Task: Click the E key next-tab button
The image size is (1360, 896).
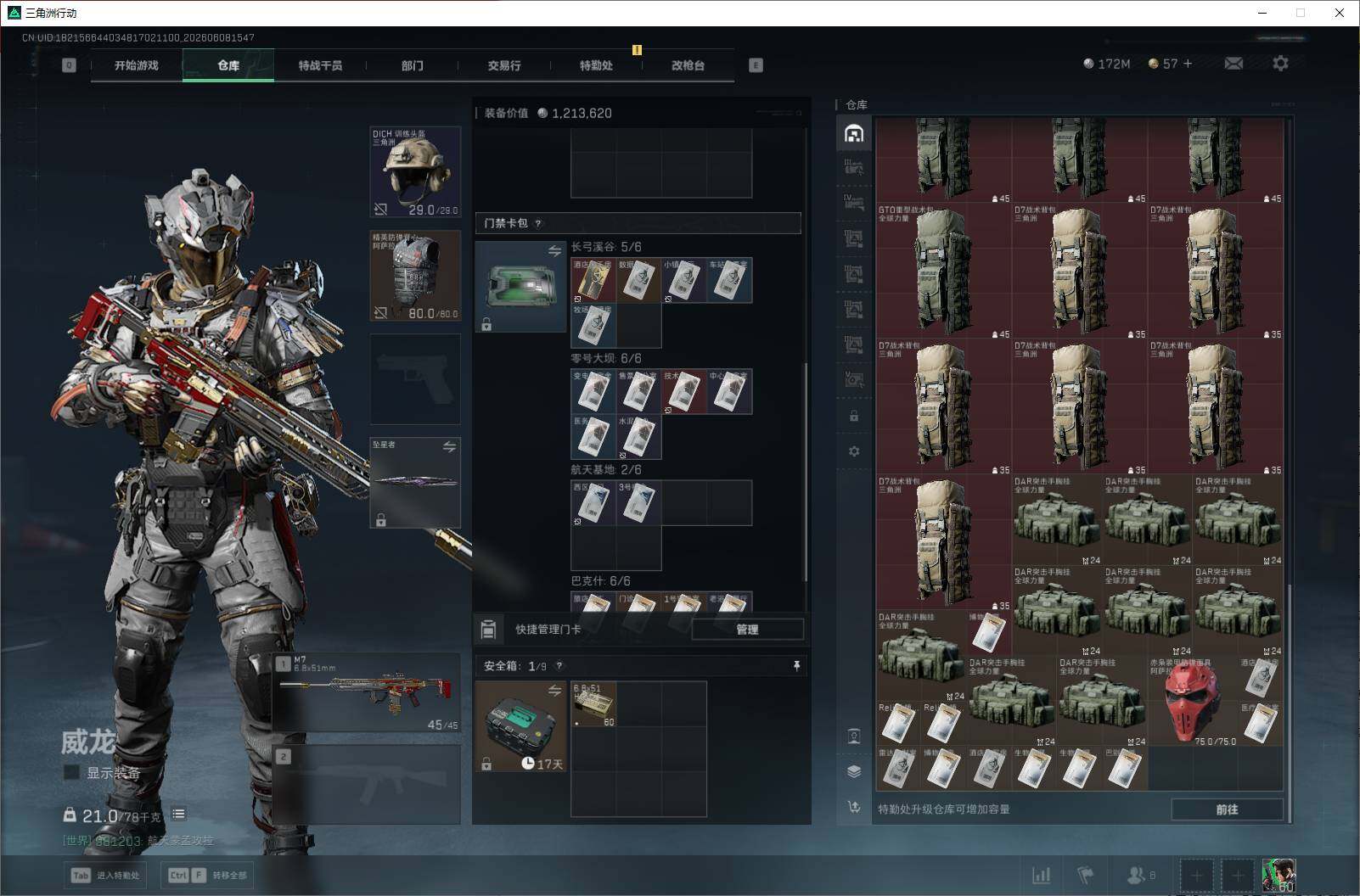Action: pyautogui.click(x=756, y=65)
